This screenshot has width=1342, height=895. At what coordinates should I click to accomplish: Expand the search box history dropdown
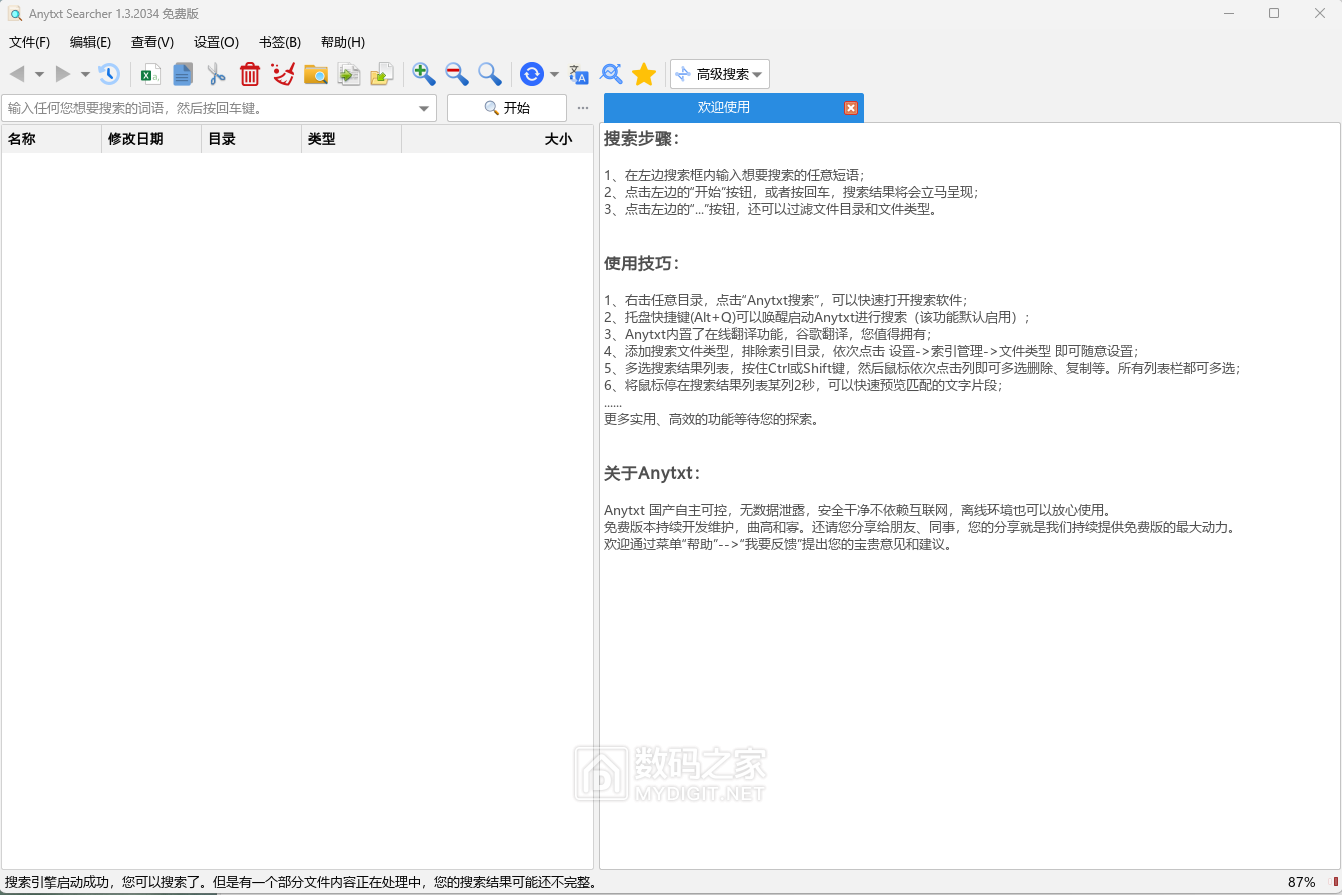click(x=424, y=108)
